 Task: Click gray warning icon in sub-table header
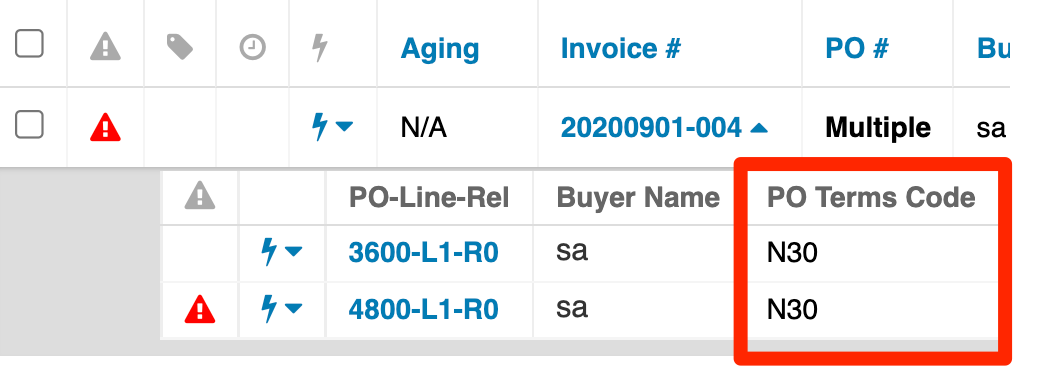coord(200,196)
